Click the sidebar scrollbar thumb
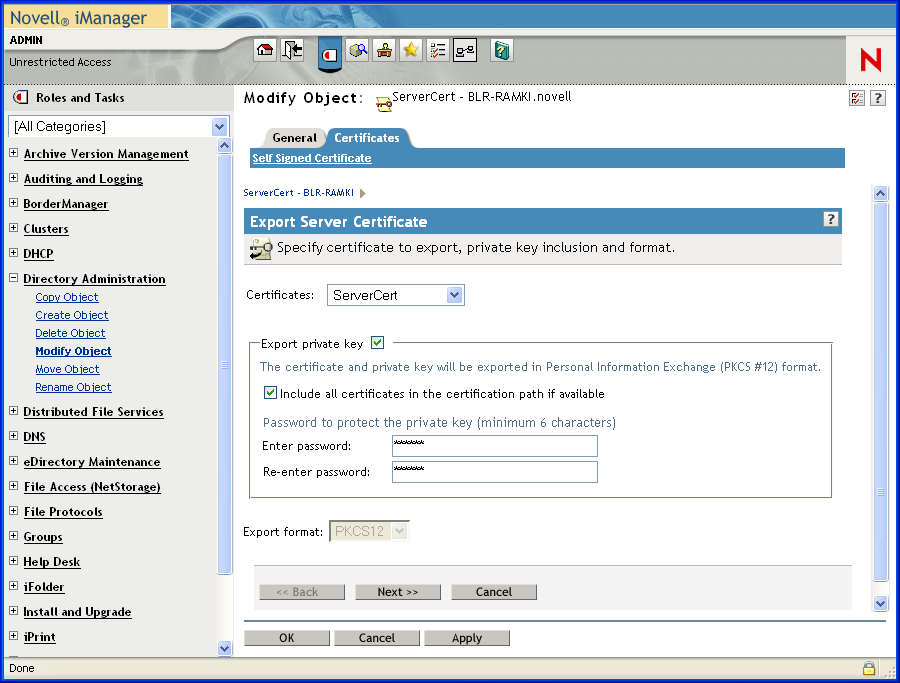Screen dimensions: 900x683 (x=224, y=364)
